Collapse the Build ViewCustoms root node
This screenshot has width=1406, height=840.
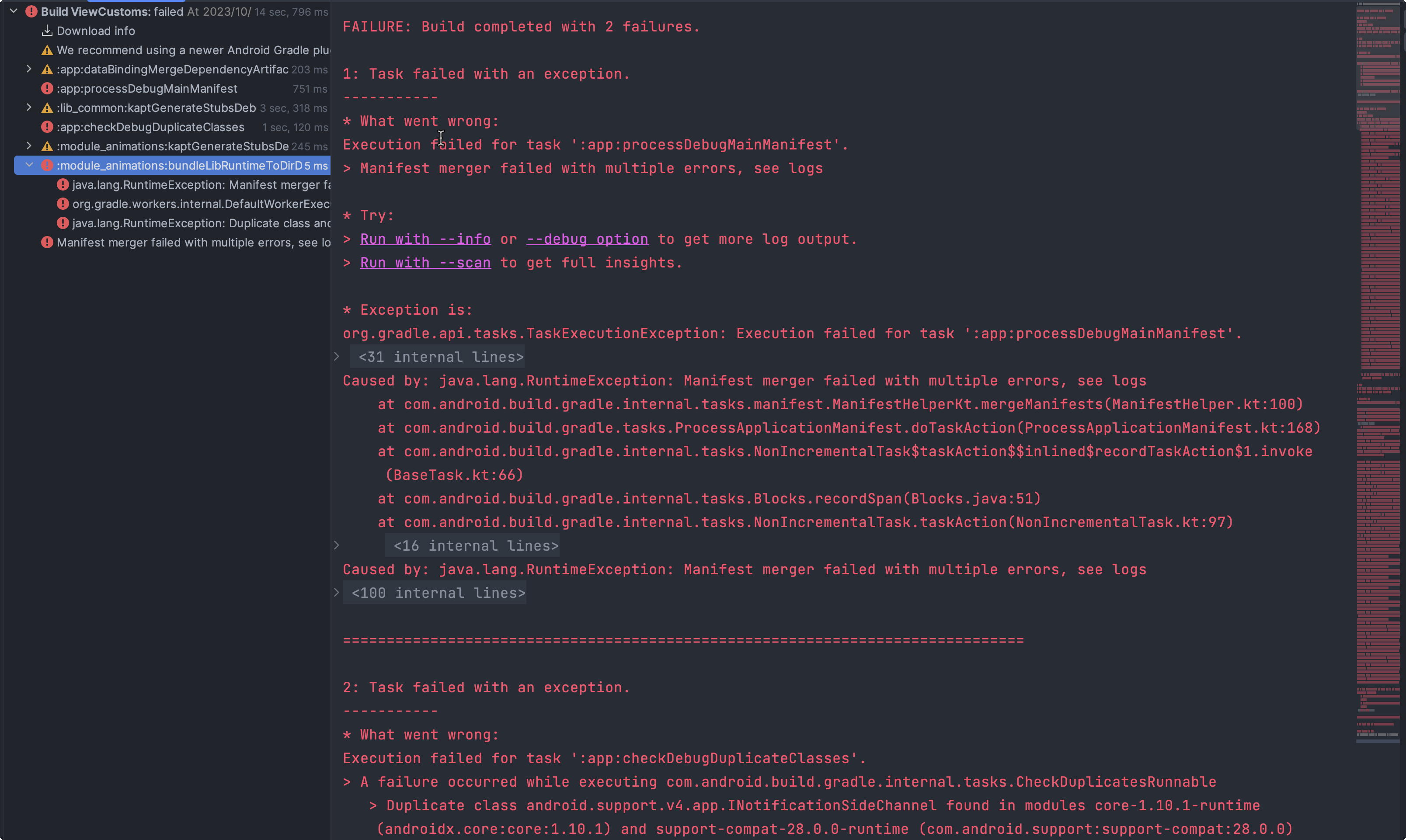[14, 11]
